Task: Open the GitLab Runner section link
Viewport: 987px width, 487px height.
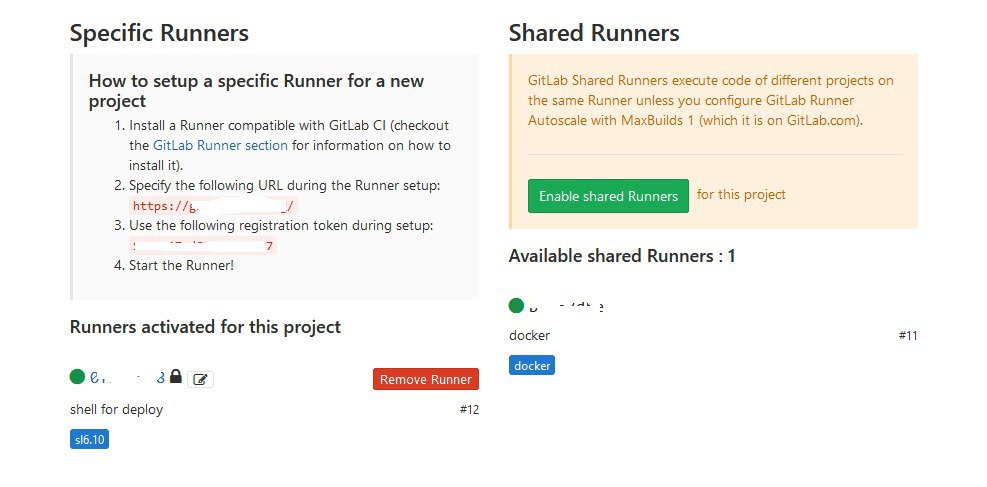Action: pos(220,145)
